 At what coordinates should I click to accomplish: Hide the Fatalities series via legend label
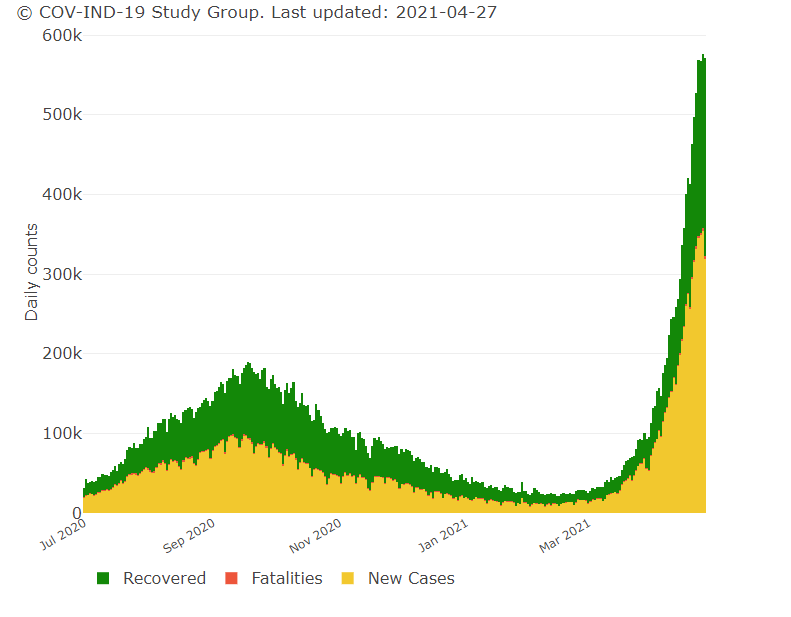click(x=287, y=578)
